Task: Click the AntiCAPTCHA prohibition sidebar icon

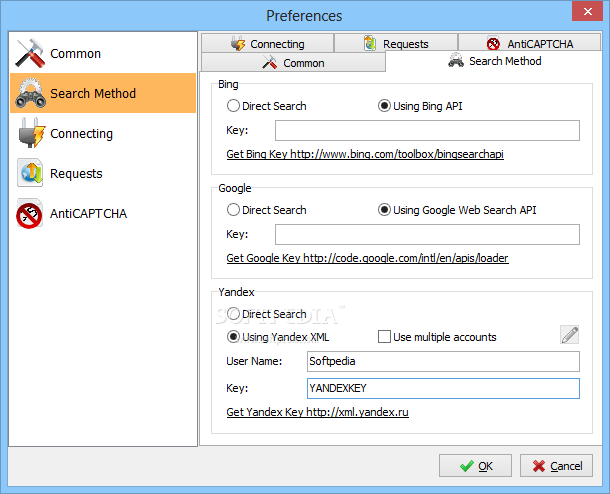Action: point(29,214)
